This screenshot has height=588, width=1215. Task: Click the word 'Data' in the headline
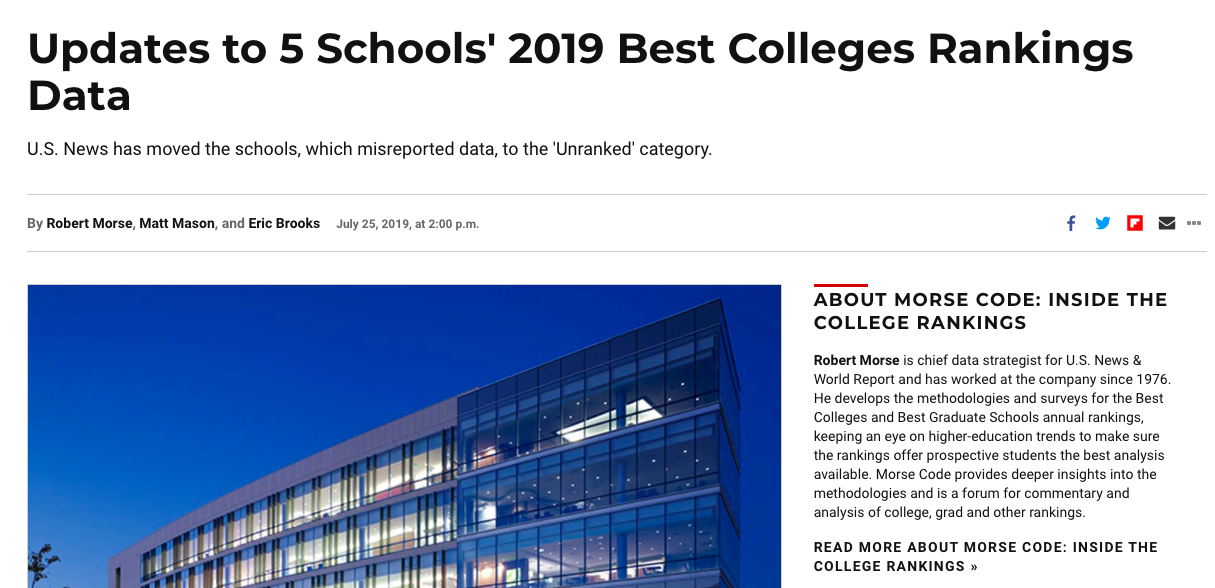(79, 96)
